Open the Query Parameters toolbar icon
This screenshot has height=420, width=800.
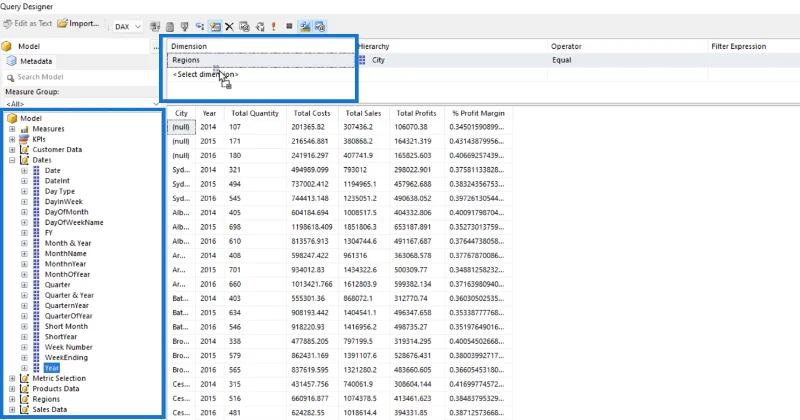[244, 27]
